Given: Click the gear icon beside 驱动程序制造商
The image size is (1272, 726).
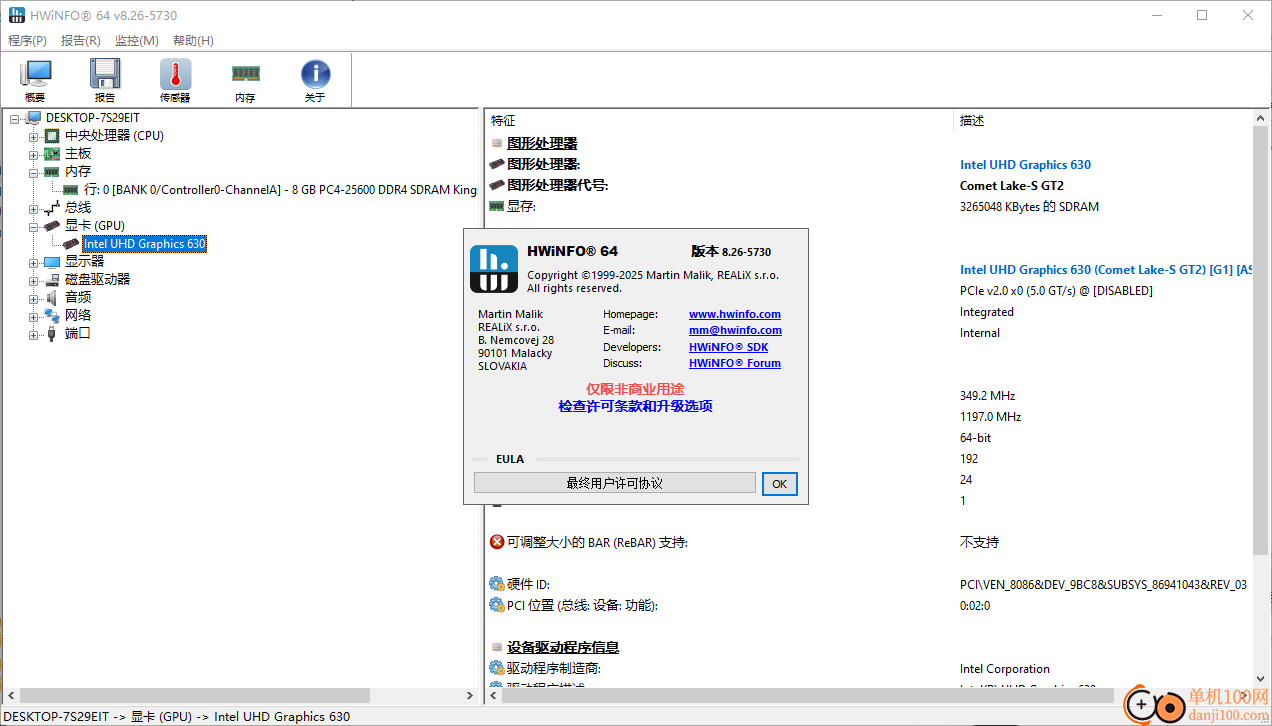Looking at the screenshot, I should [x=497, y=668].
